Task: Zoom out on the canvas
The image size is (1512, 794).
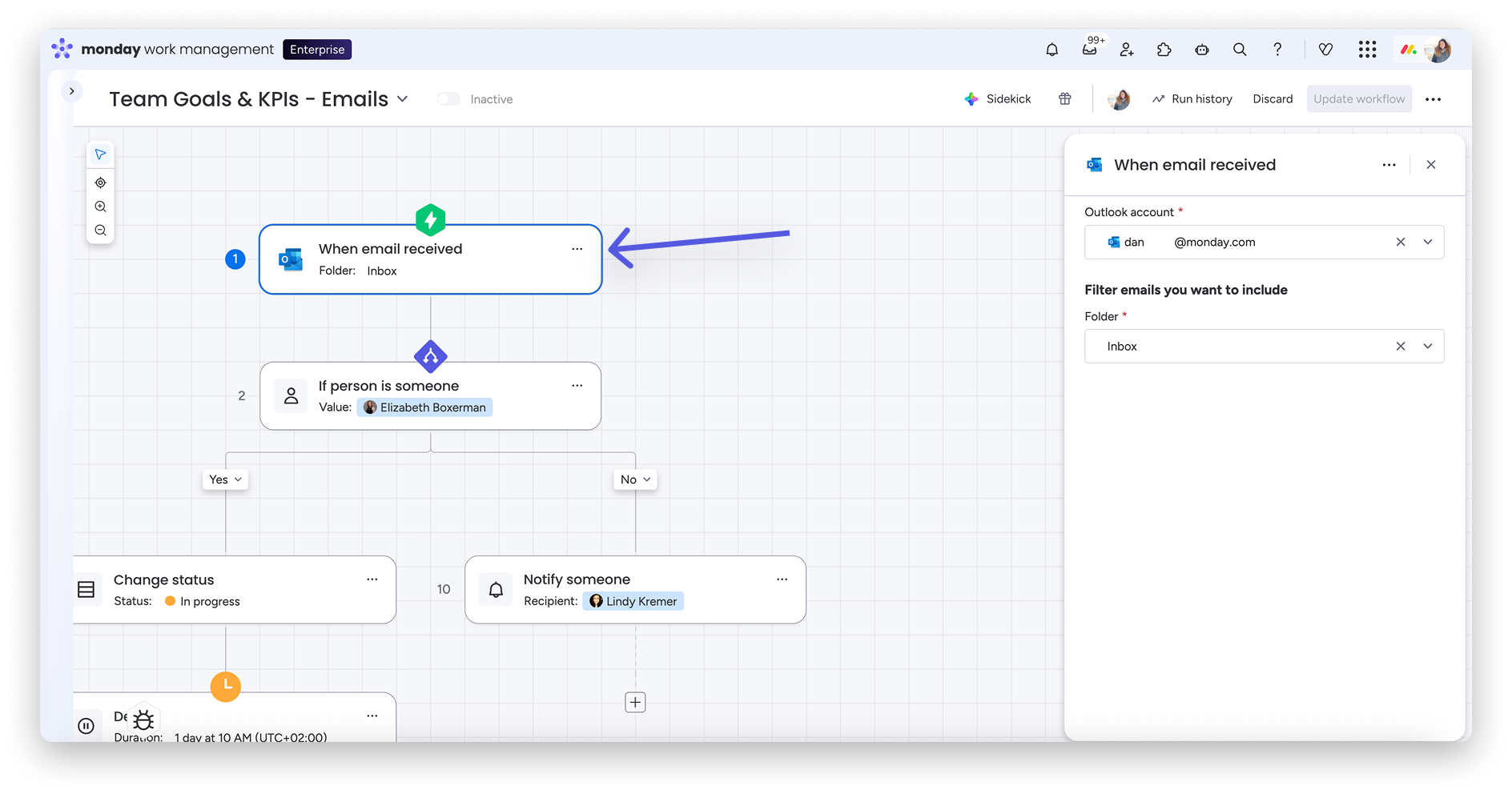Action: (100, 231)
